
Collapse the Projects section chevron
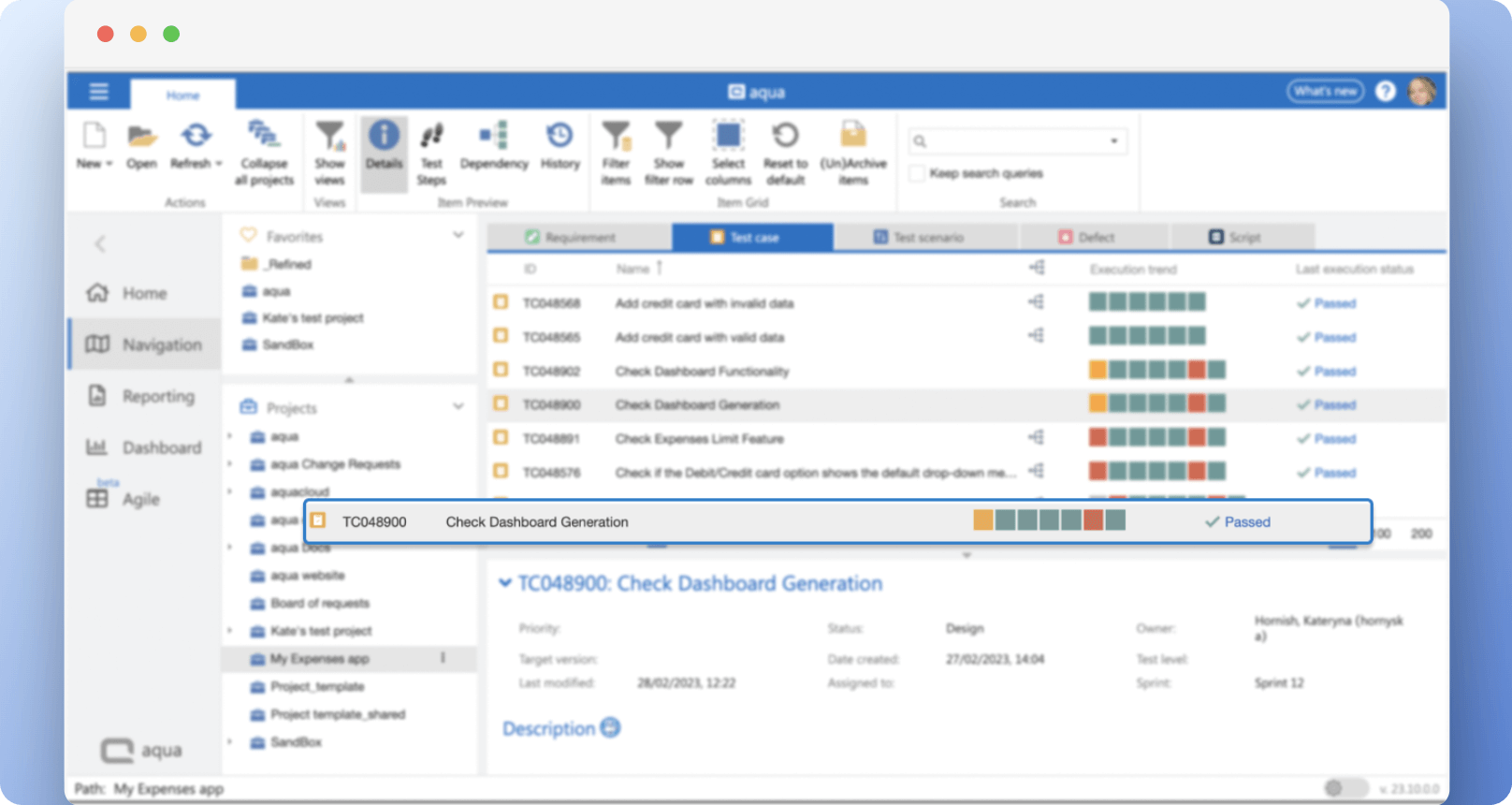coord(458,406)
